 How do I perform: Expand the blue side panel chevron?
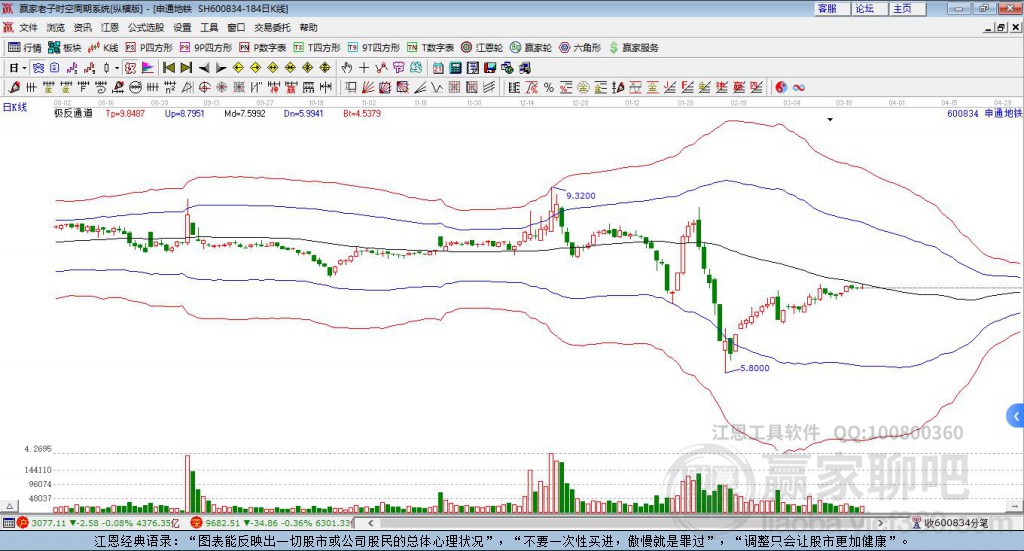pos(1016,416)
